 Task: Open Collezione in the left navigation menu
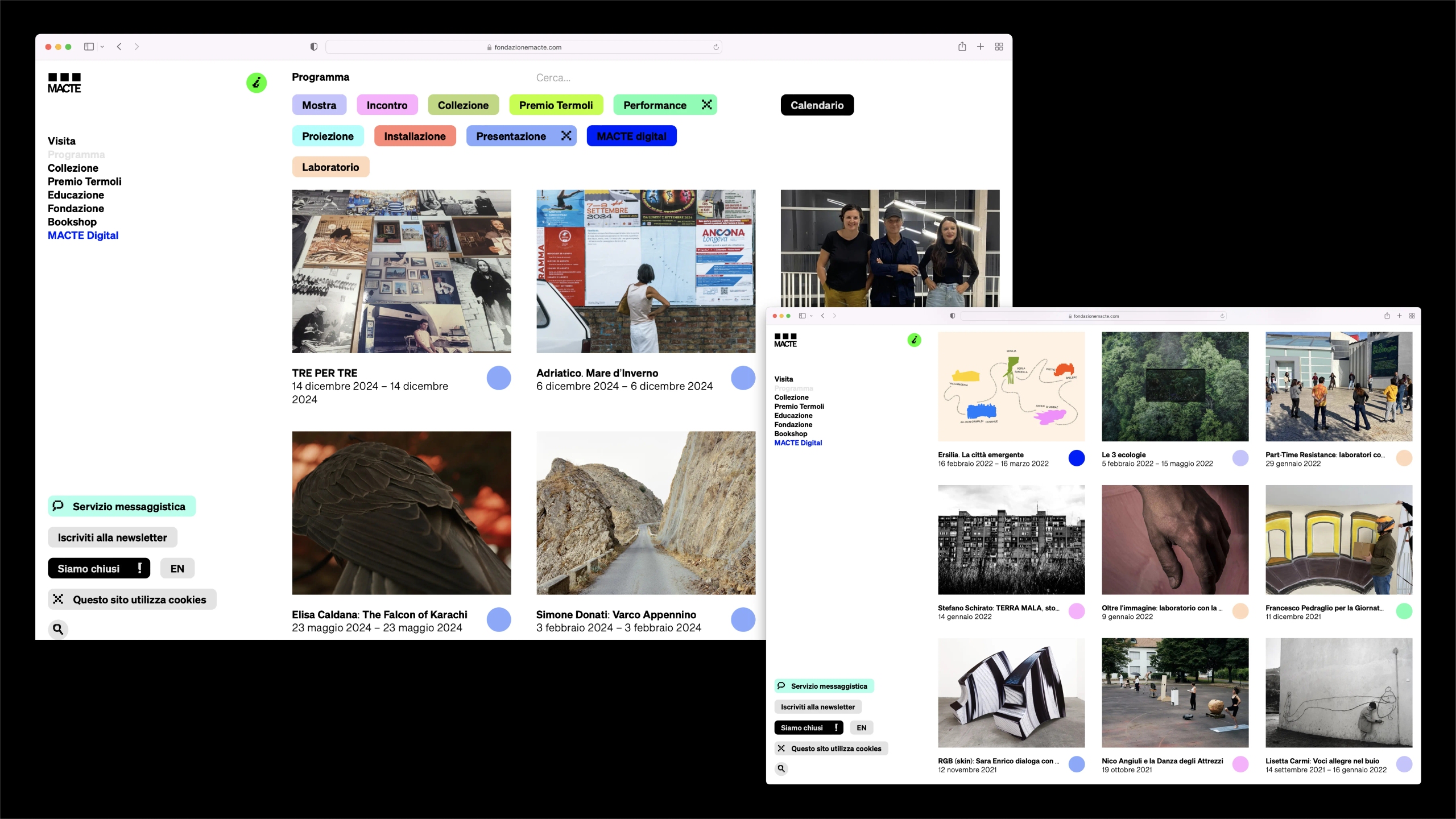click(x=73, y=168)
